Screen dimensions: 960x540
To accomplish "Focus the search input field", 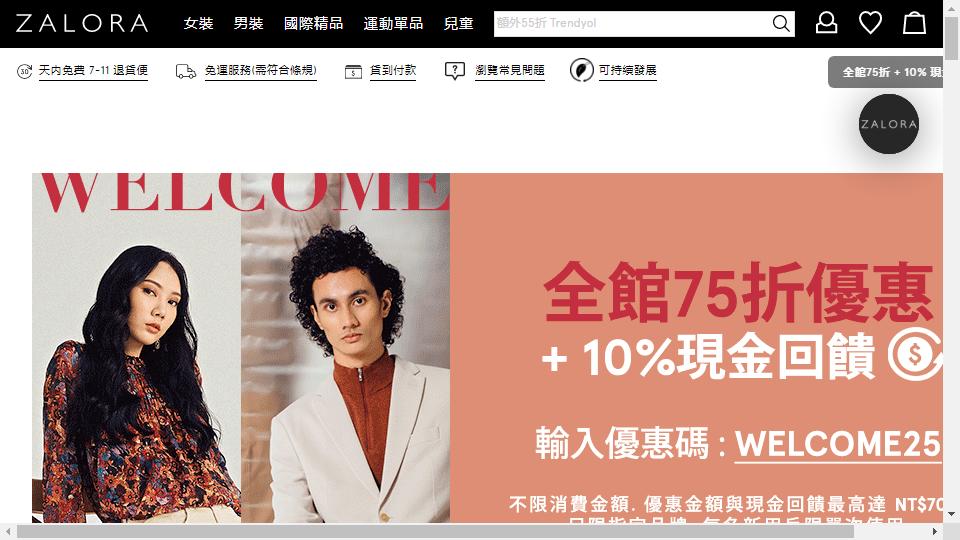I will pos(632,23).
